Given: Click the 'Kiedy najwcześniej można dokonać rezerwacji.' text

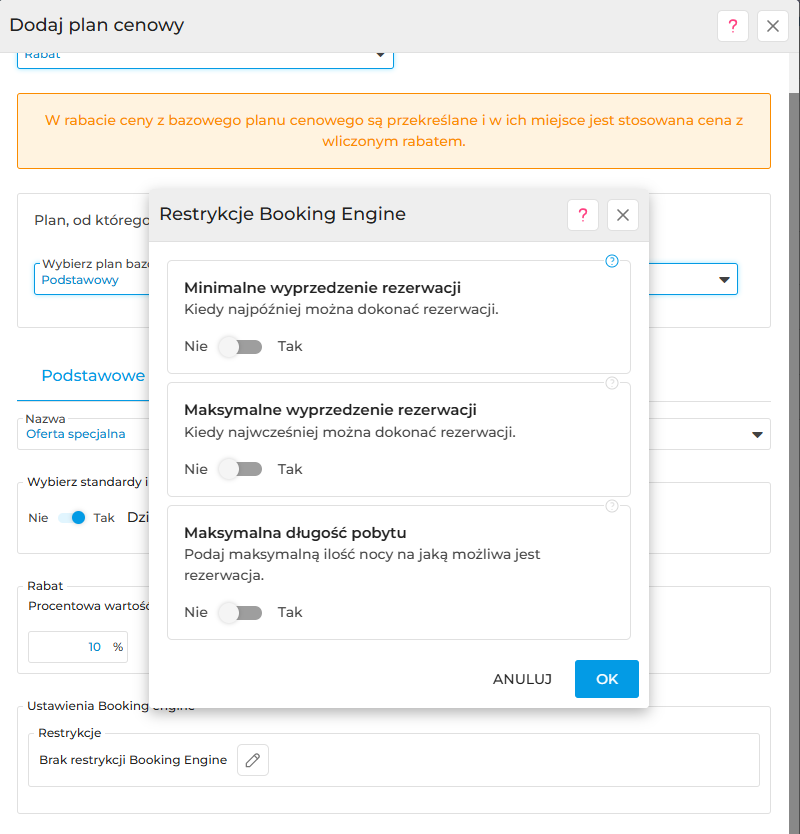Looking at the screenshot, I should (350, 432).
